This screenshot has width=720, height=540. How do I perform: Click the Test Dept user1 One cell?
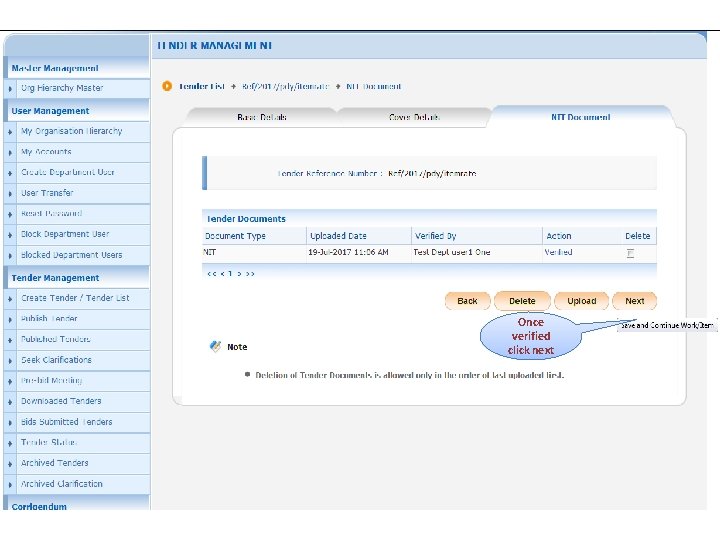(x=452, y=252)
